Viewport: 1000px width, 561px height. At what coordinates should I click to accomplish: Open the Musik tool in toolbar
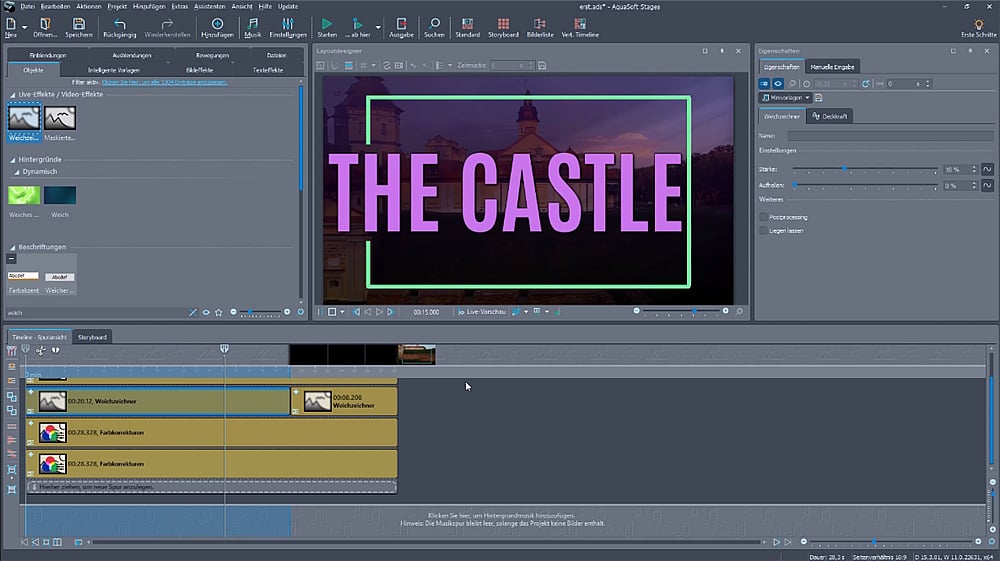point(252,24)
